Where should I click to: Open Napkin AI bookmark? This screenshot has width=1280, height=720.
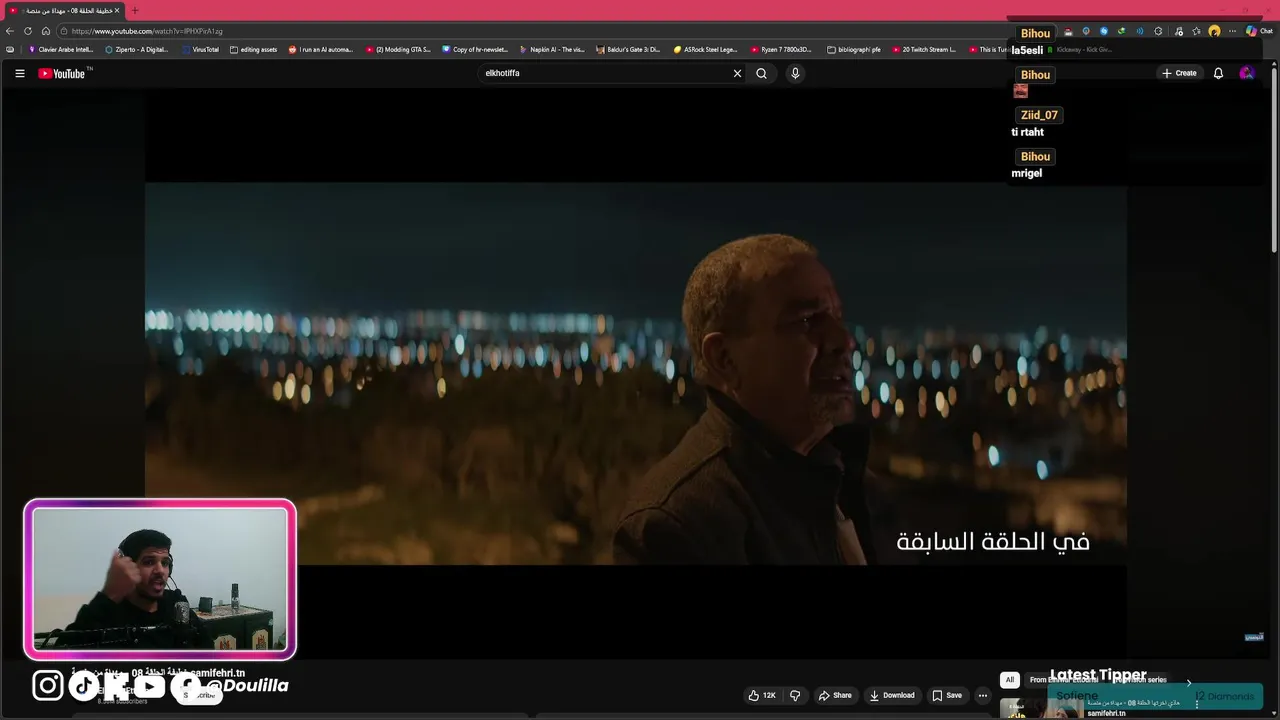(552, 49)
